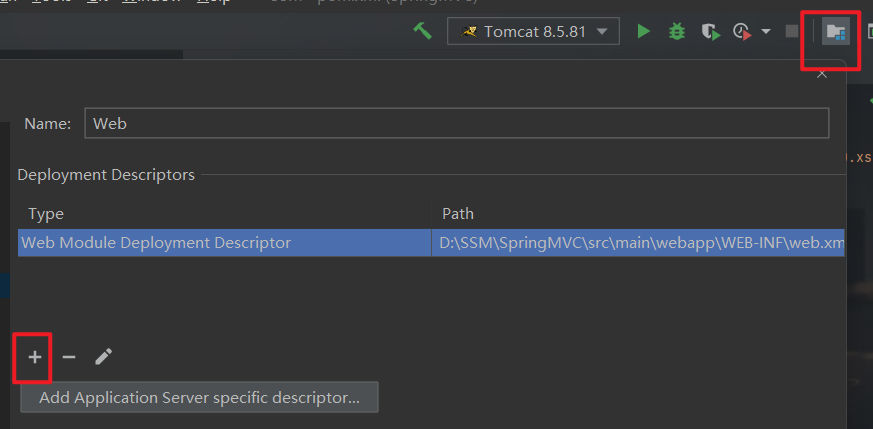Click Add Application Server specific descriptor button
Viewport: 873px width, 429px height.
pyautogui.click(x=199, y=398)
